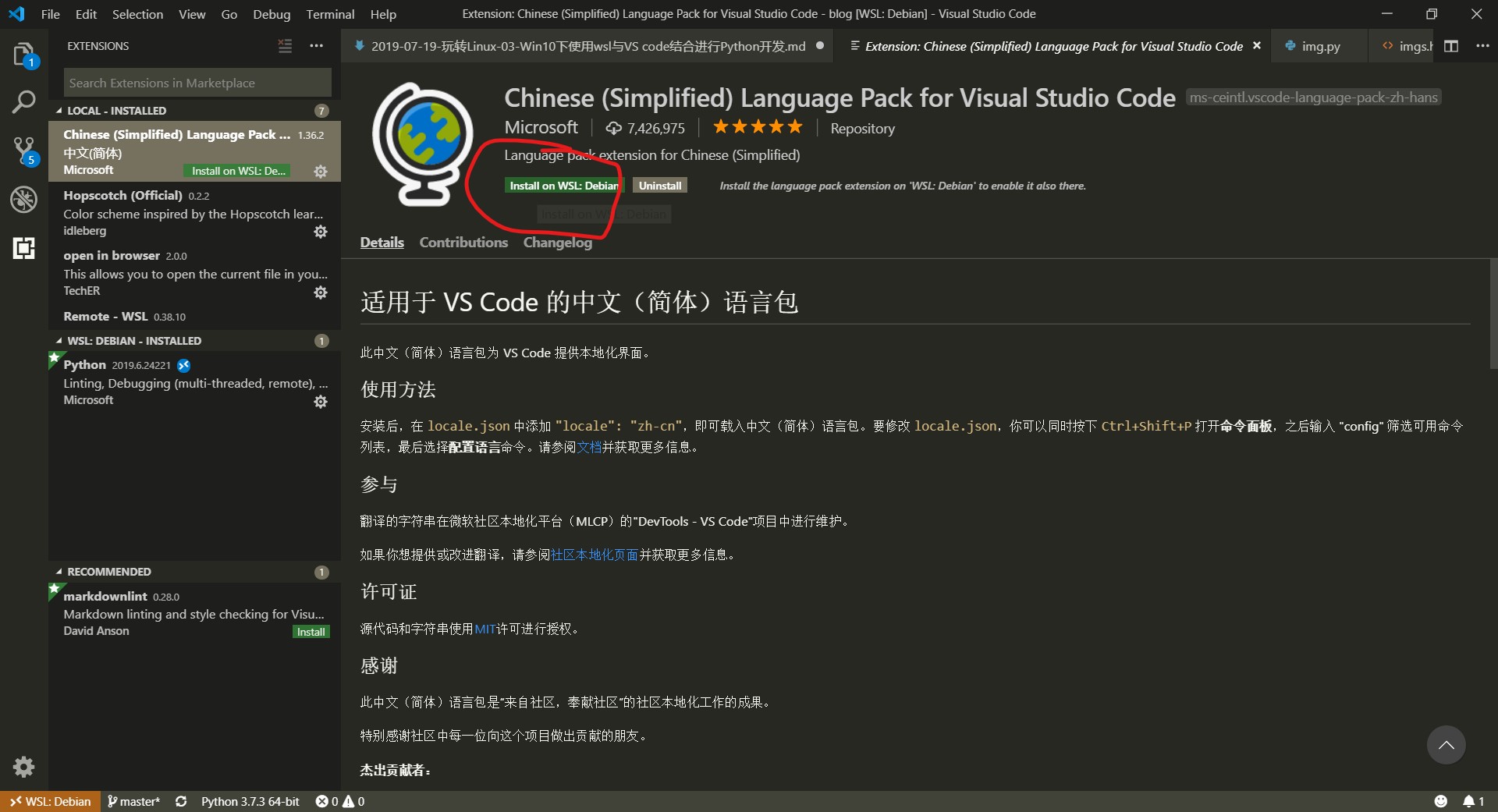Open the Repository link
The image size is (1498, 812).
click(x=862, y=128)
